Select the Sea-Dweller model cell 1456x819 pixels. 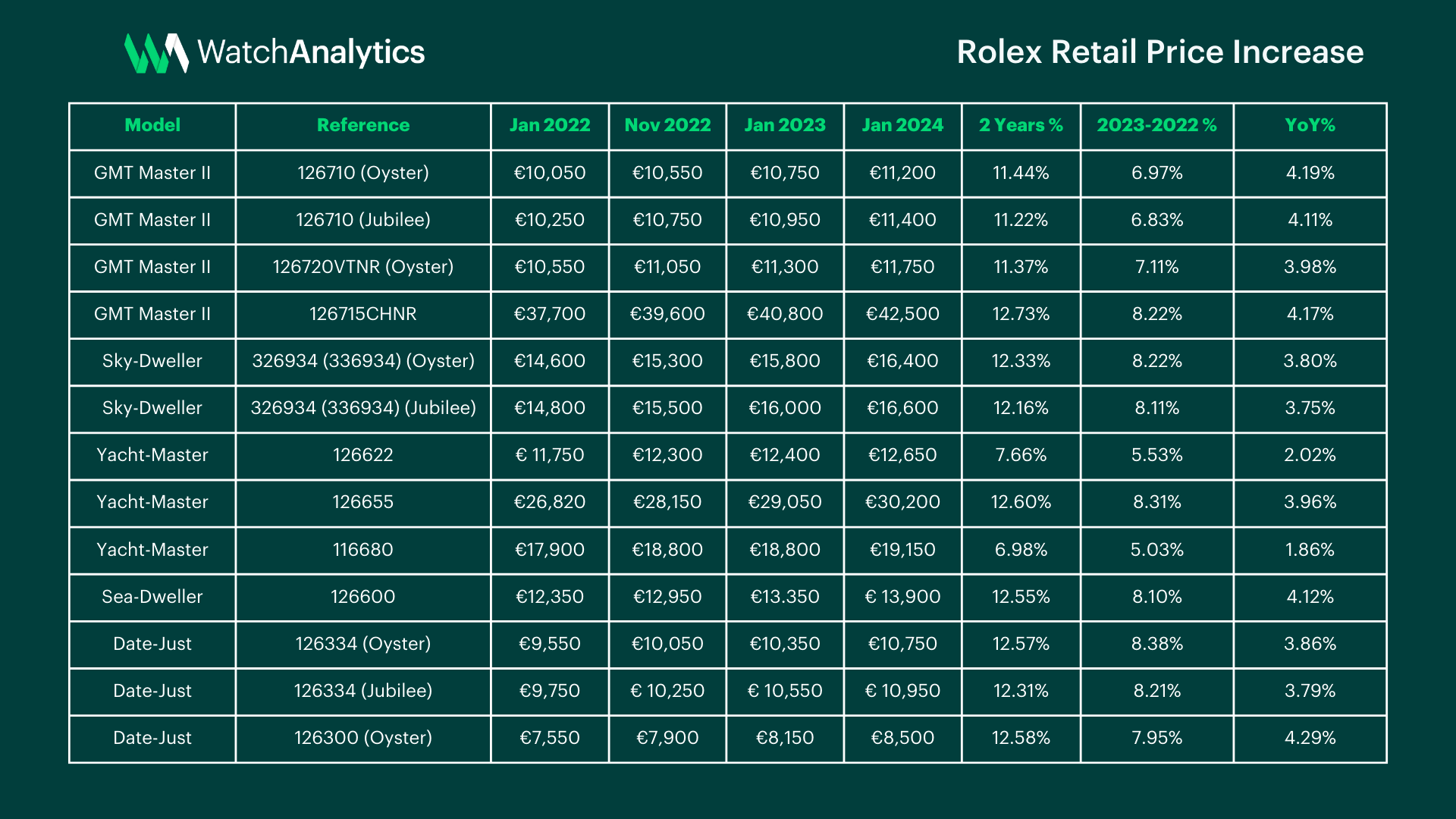click(152, 597)
